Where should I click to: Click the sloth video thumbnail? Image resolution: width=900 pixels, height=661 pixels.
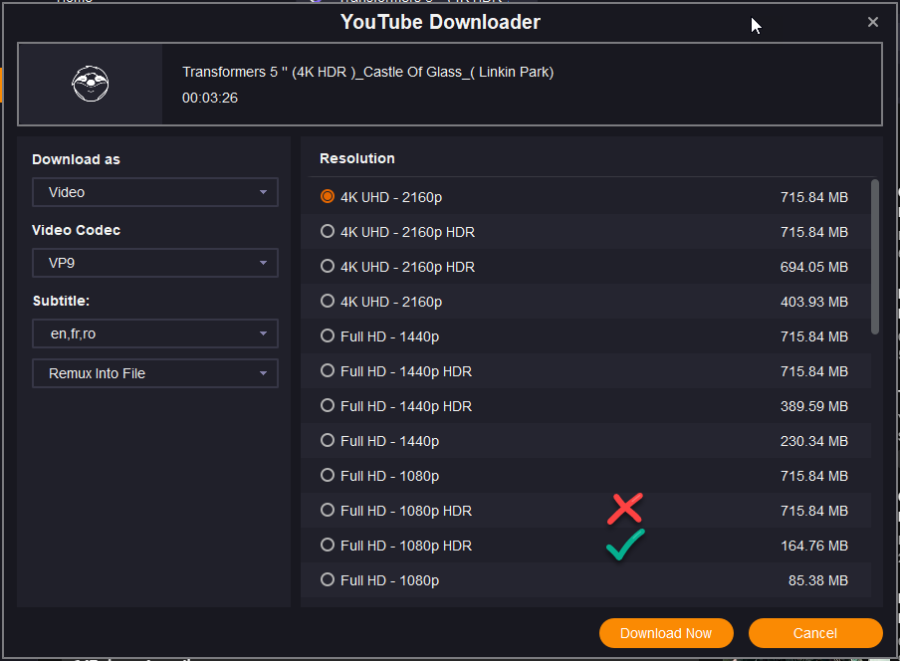(90, 84)
